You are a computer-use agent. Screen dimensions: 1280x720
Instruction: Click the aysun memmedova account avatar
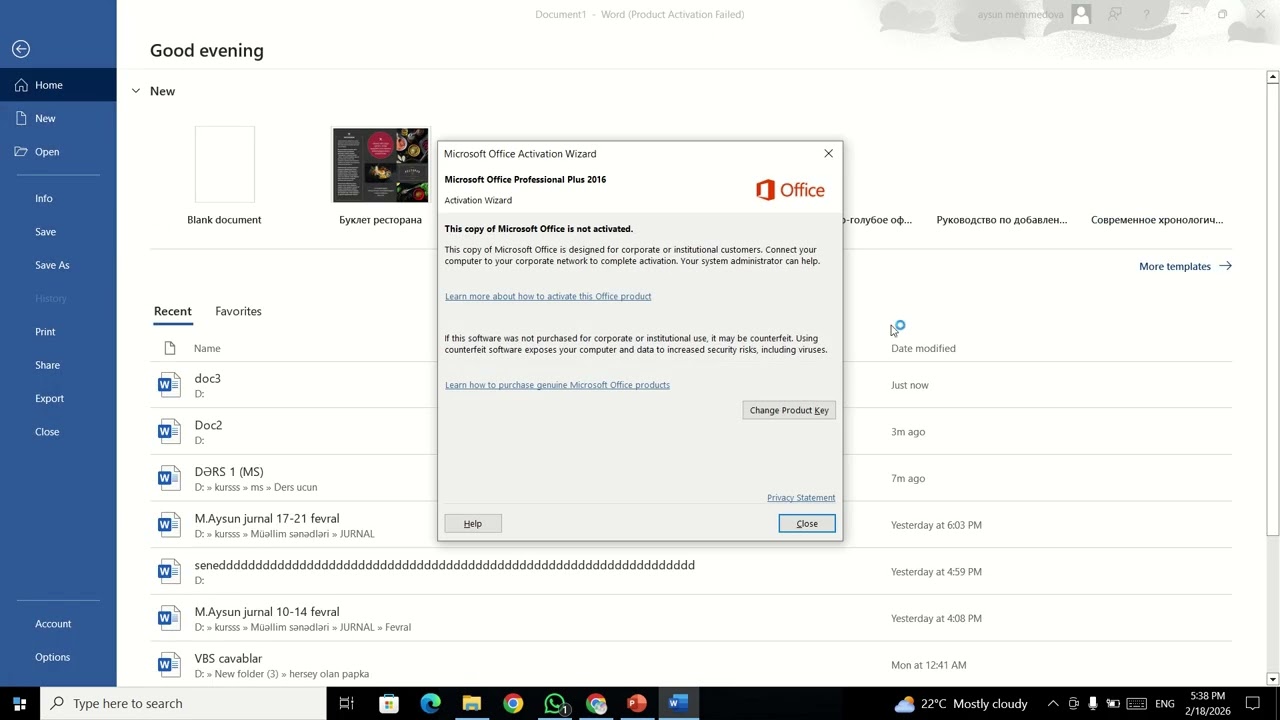pyautogui.click(x=1081, y=15)
